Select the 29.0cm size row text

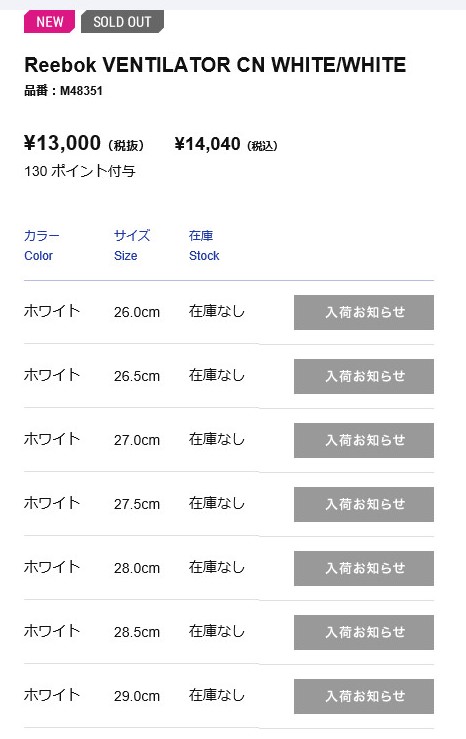pos(137,696)
